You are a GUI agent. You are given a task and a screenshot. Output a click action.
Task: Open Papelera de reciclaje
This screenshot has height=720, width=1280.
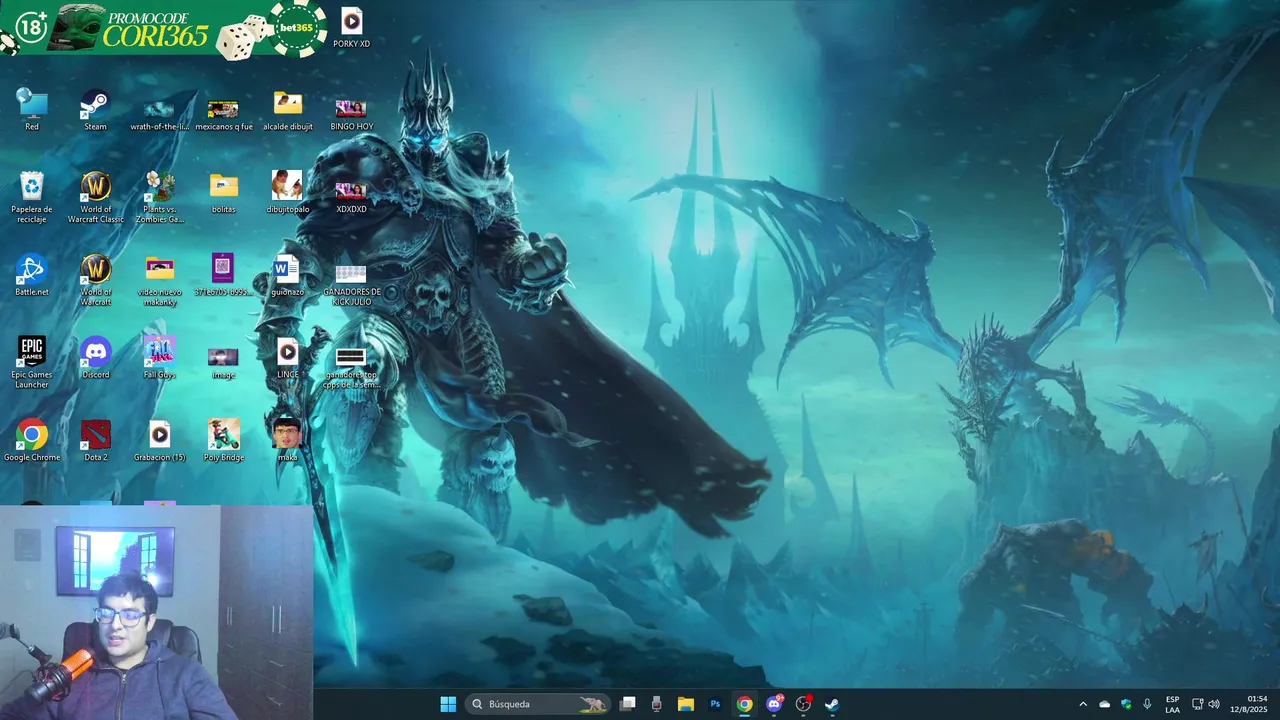pyautogui.click(x=32, y=196)
